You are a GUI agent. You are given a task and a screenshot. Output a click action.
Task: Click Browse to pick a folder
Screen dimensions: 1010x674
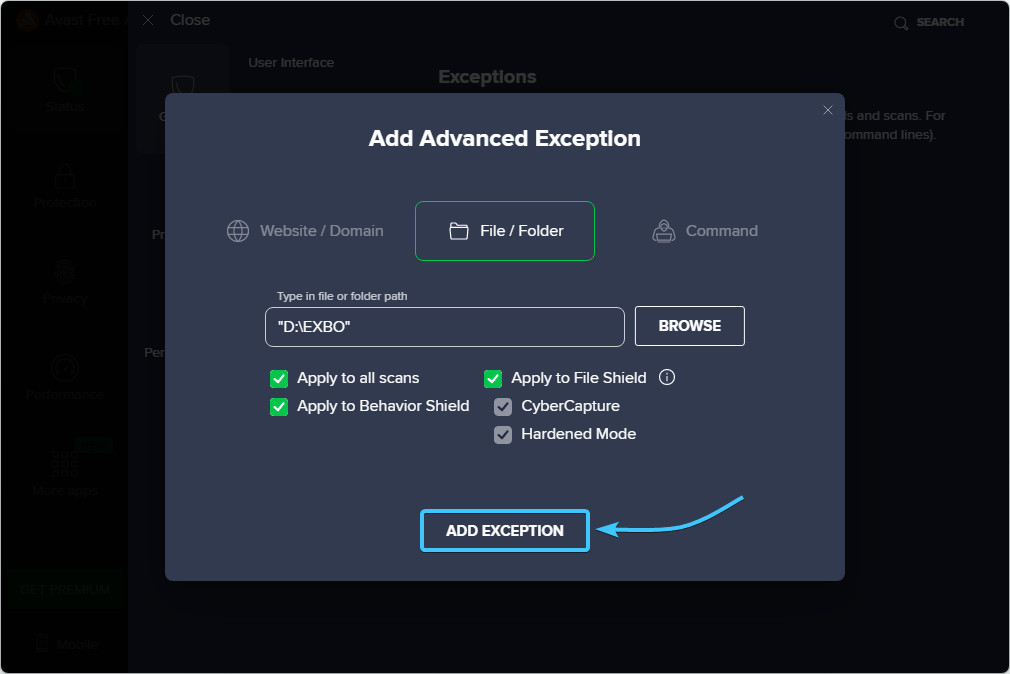coord(689,326)
